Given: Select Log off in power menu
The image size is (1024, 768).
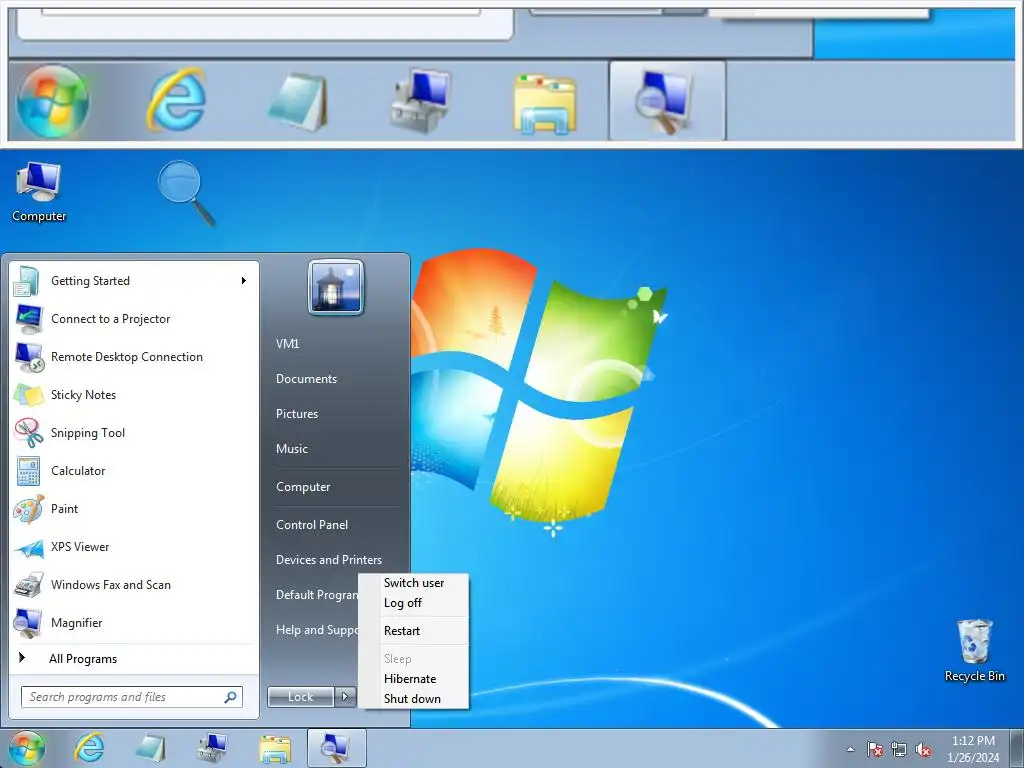Looking at the screenshot, I should pyautogui.click(x=413, y=603).
